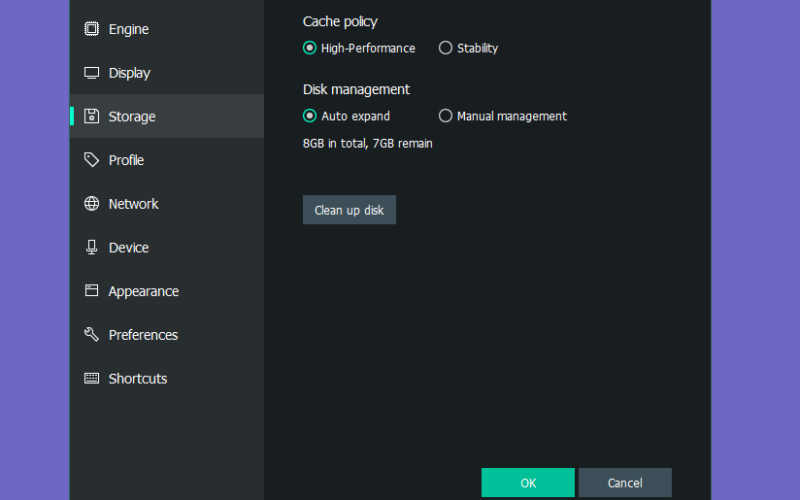Viewport: 800px width, 500px height.
Task: Click the Engine chip icon
Action: 91,29
